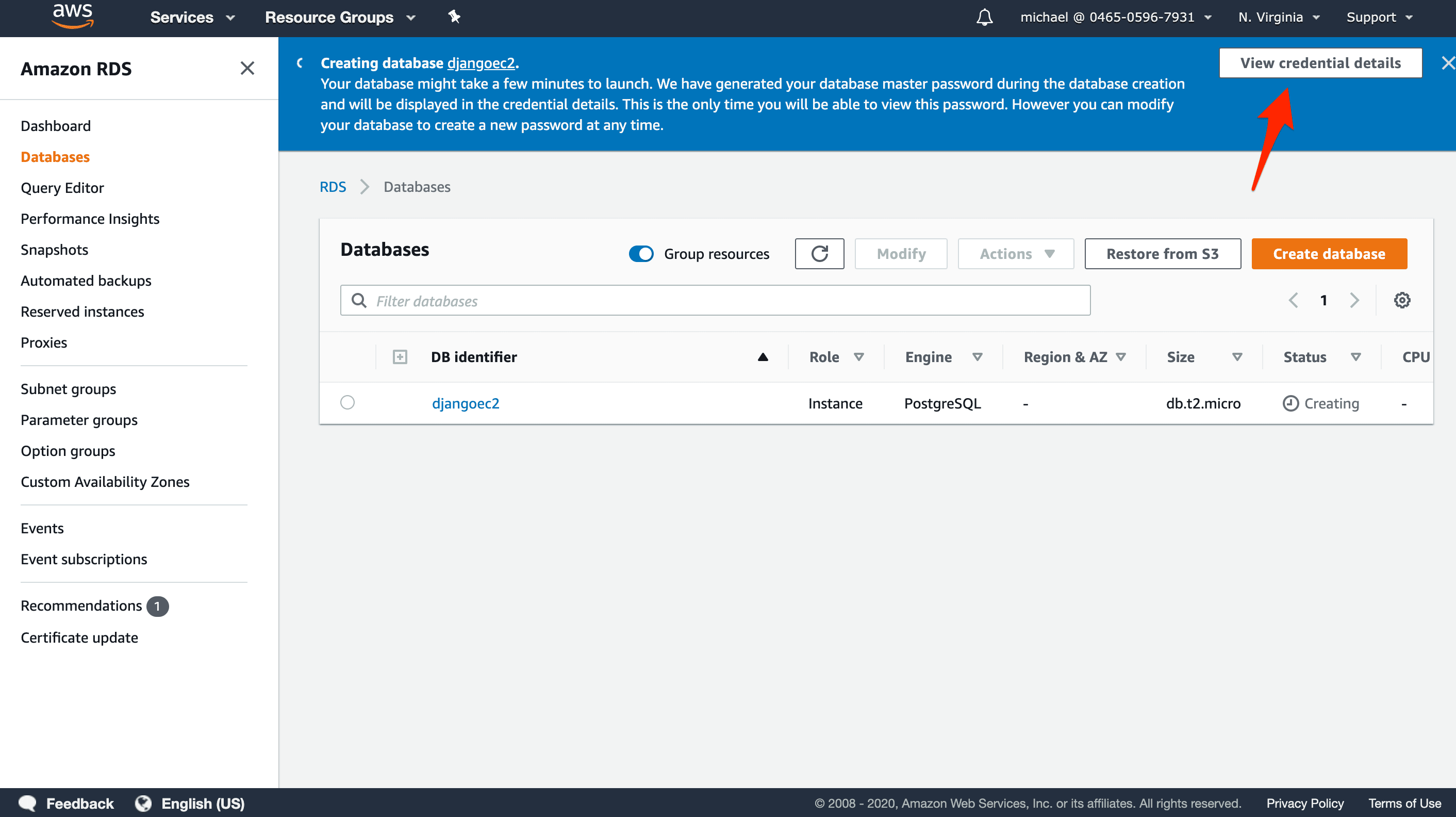Select the djangoec2 radio button
1456x817 pixels.
pos(348,402)
